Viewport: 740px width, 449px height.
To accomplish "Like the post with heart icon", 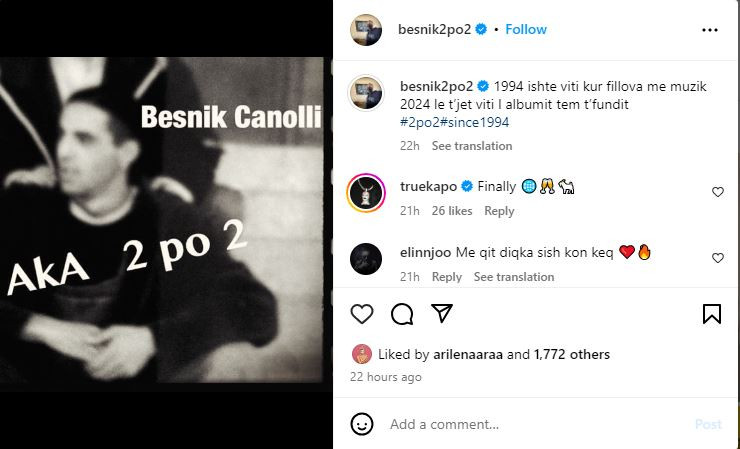I will pos(362,314).
